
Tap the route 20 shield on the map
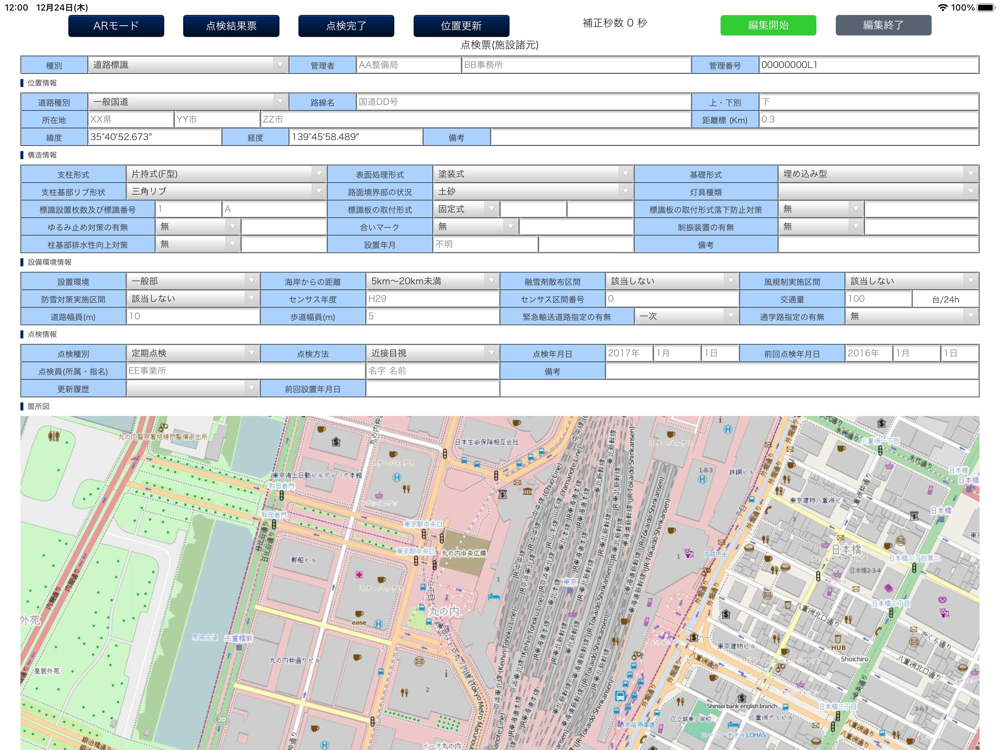tap(222, 717)
